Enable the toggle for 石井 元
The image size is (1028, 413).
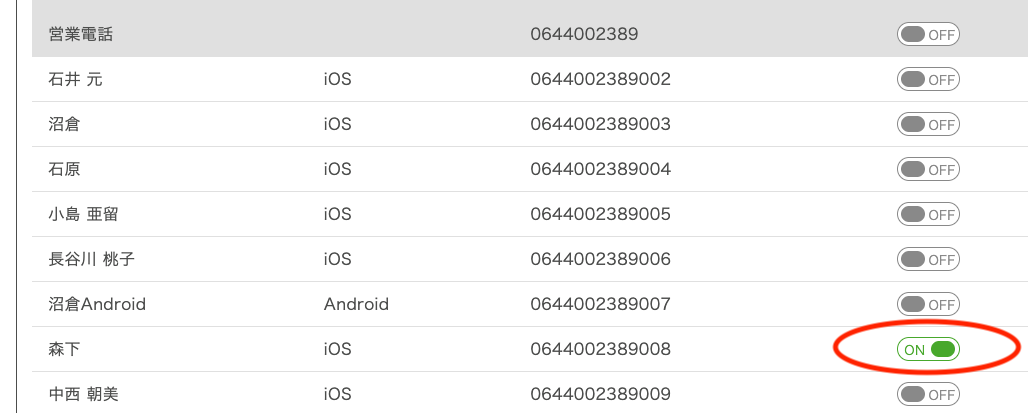pos(928,80)
